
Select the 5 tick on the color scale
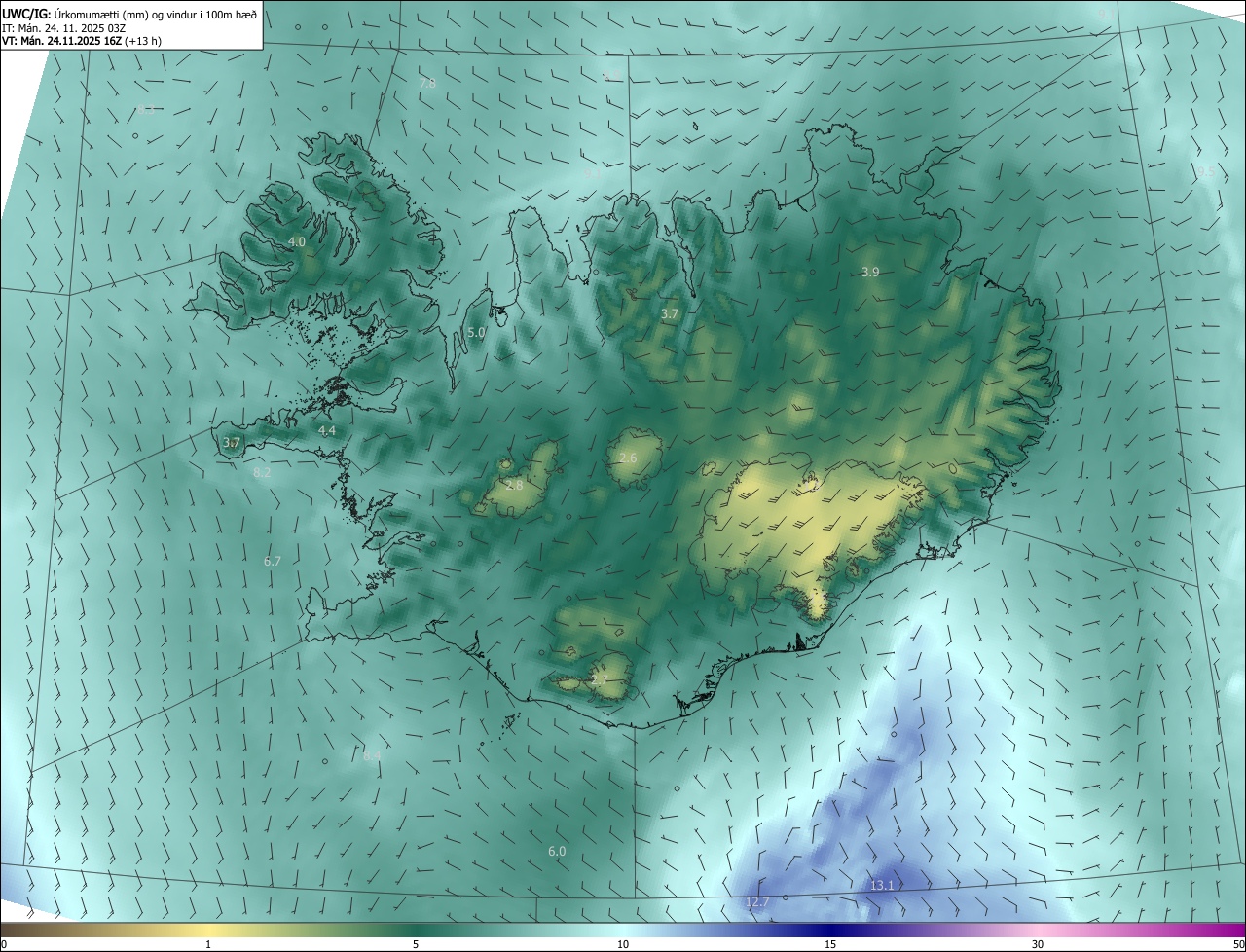click(416, 944)
